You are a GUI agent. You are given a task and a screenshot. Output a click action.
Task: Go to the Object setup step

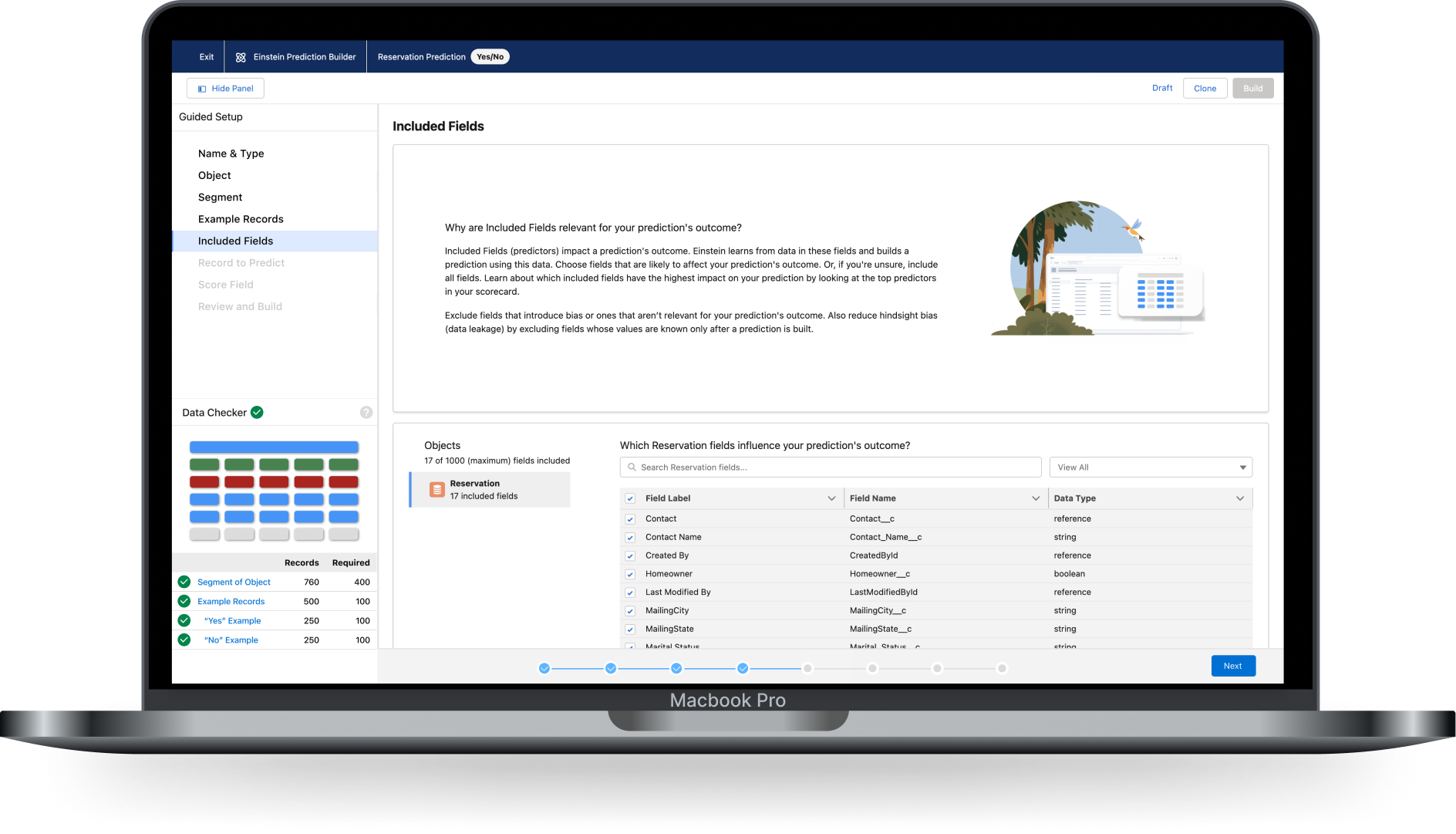coord(214,175)
